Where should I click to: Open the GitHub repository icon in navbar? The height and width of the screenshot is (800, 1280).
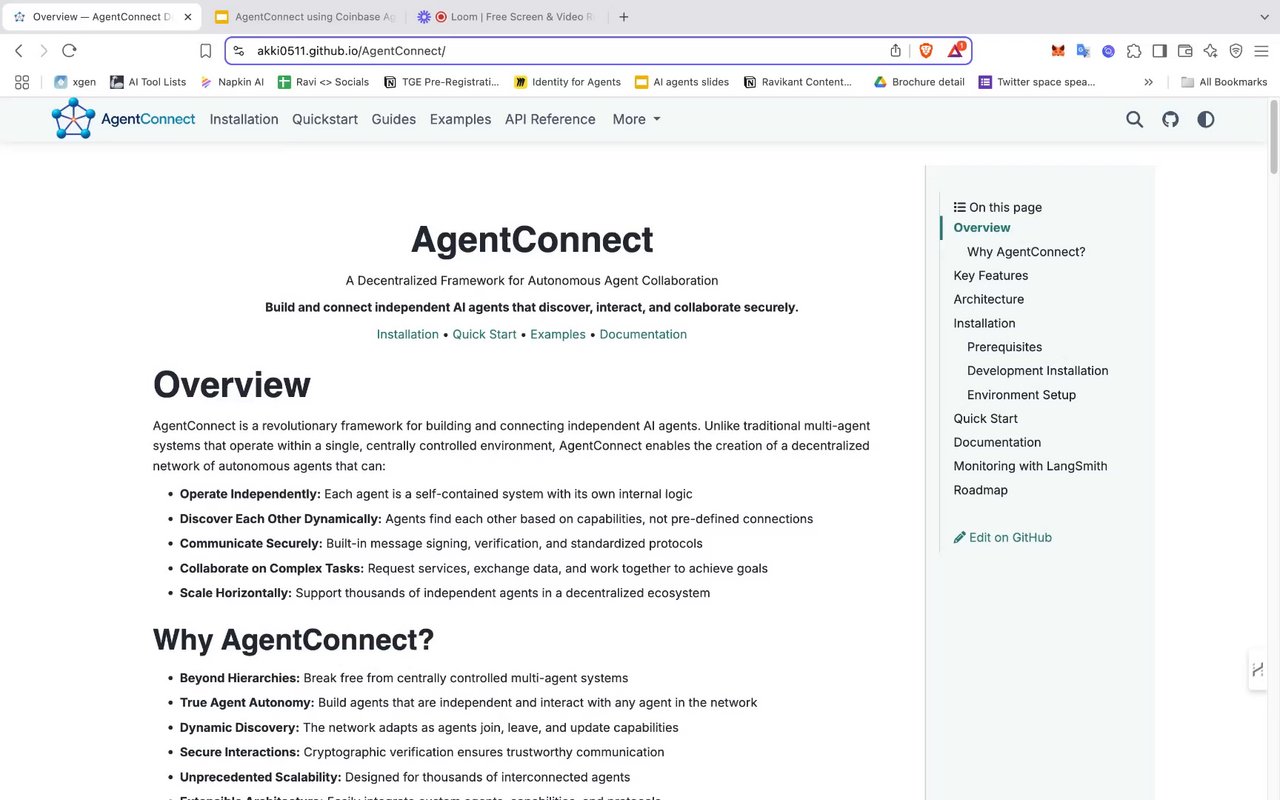point(1170,119)
